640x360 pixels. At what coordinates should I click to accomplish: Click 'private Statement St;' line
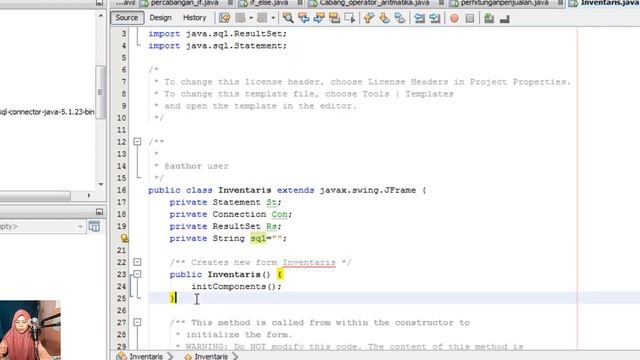click(225, 202)
